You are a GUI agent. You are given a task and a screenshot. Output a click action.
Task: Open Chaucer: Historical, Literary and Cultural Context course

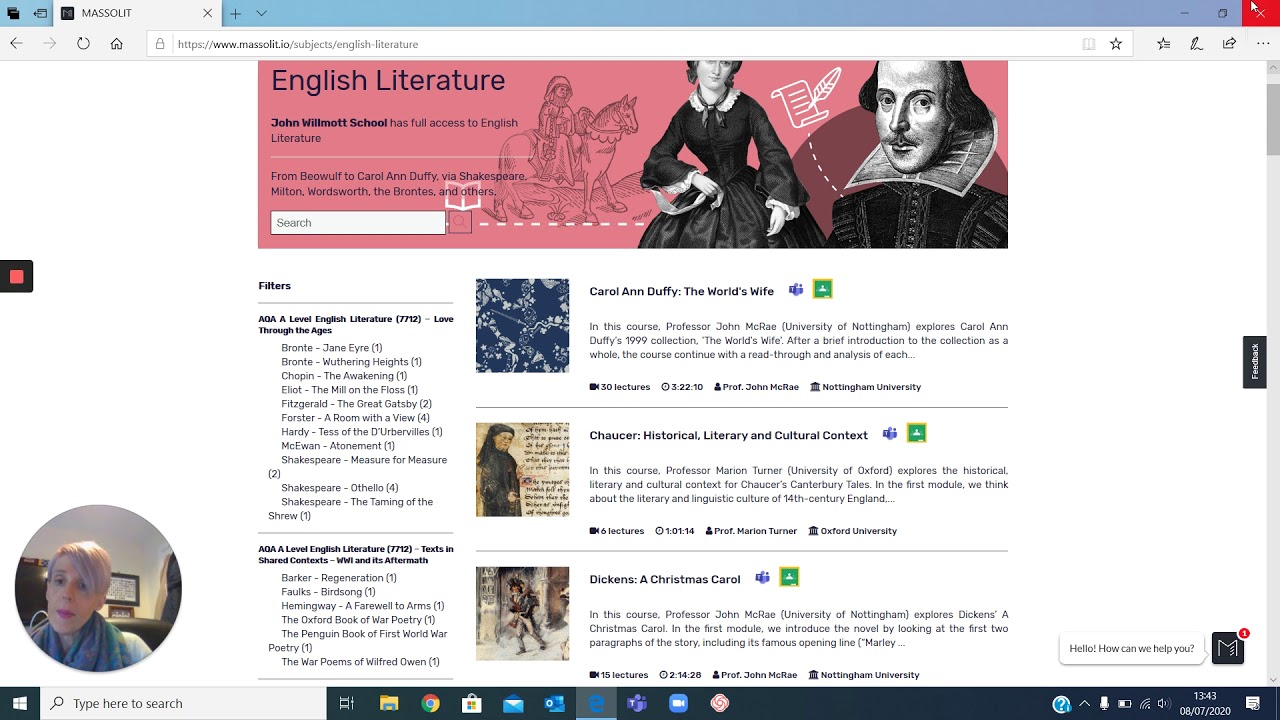click(x=728, y=435)
